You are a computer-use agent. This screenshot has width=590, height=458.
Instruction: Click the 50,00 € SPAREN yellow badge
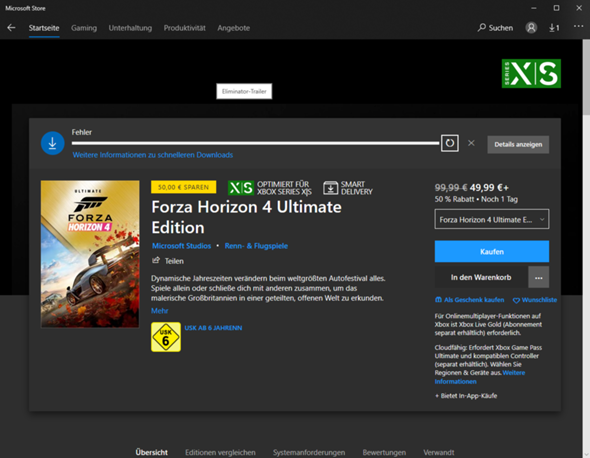pos(184,187)
